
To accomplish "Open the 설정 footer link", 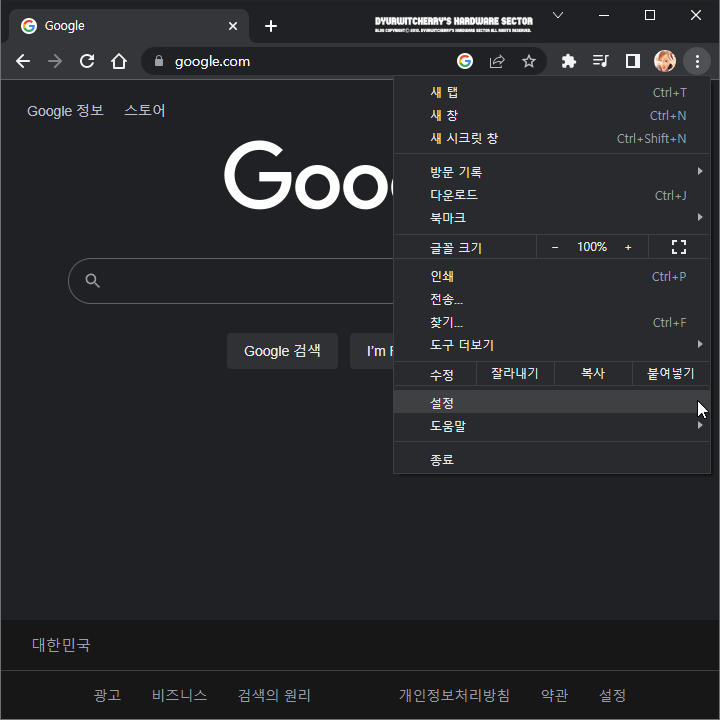I will click(613, 695).
